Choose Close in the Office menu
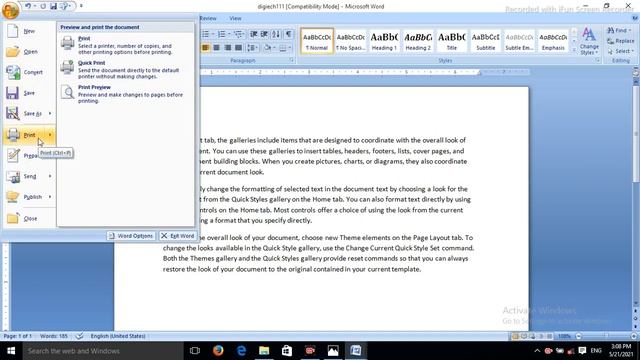The image size is (640, 360). point(29,218)
